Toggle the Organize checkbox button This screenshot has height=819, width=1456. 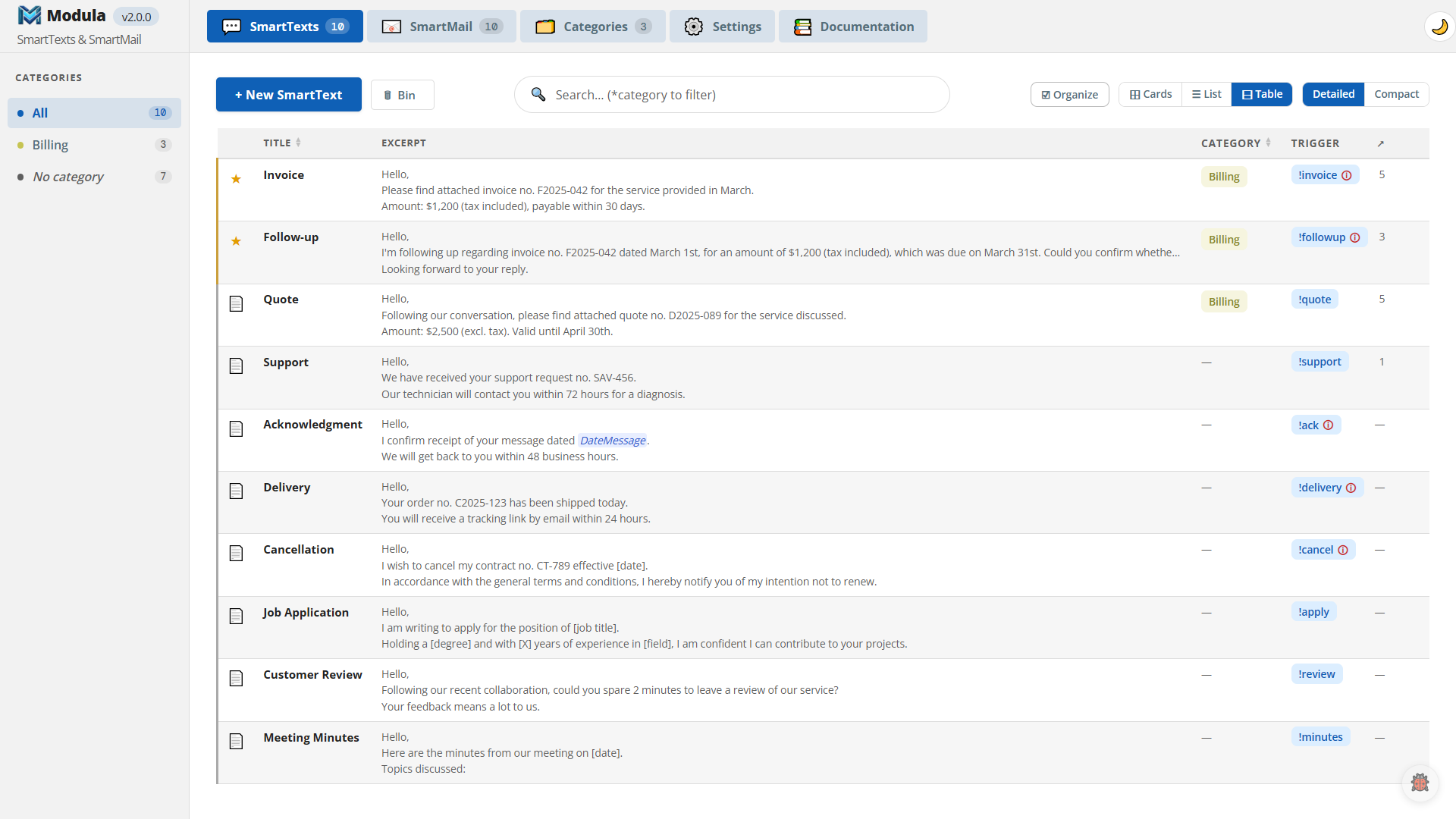pos(1069,95)
